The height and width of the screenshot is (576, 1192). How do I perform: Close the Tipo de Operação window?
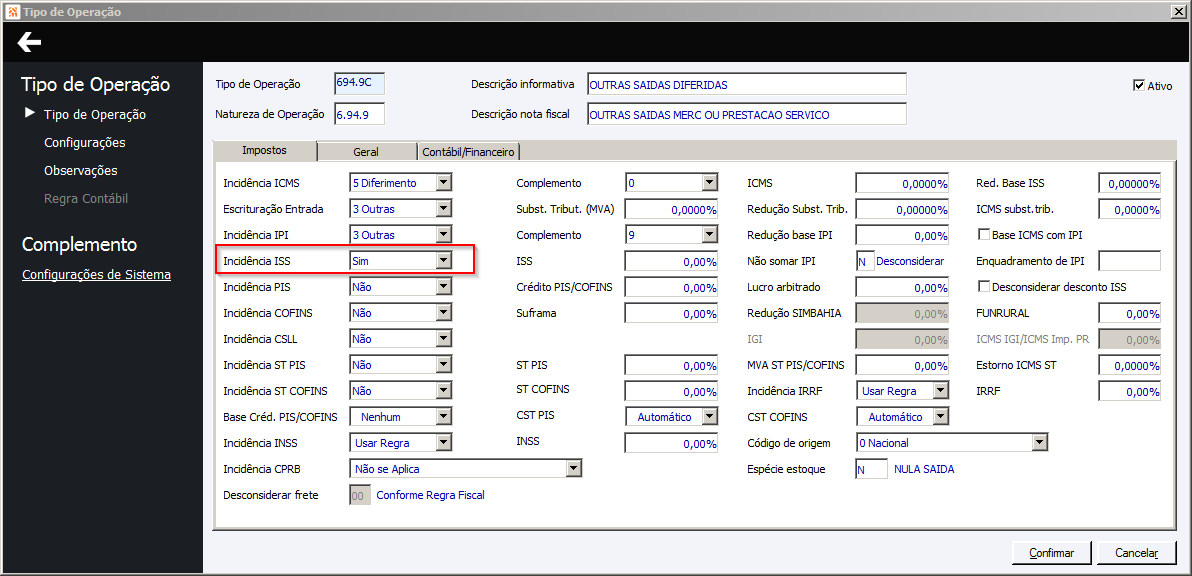[1180, 11]
